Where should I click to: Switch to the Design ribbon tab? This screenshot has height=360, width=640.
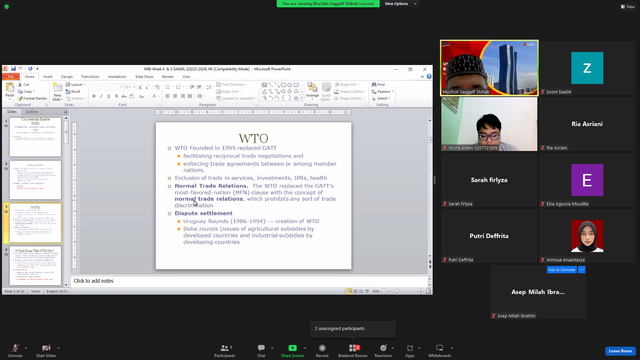point(67,76)
